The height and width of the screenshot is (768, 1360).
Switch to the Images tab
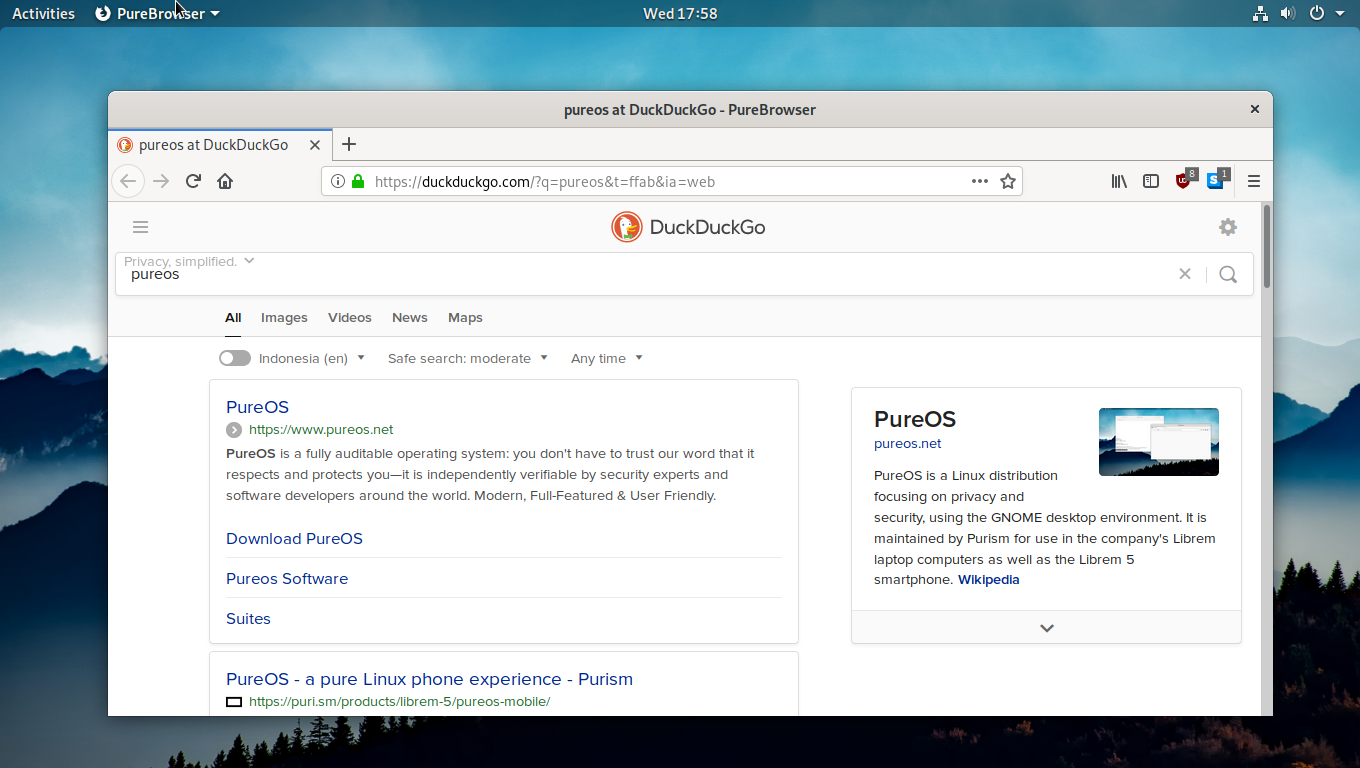tap(284, 317)
